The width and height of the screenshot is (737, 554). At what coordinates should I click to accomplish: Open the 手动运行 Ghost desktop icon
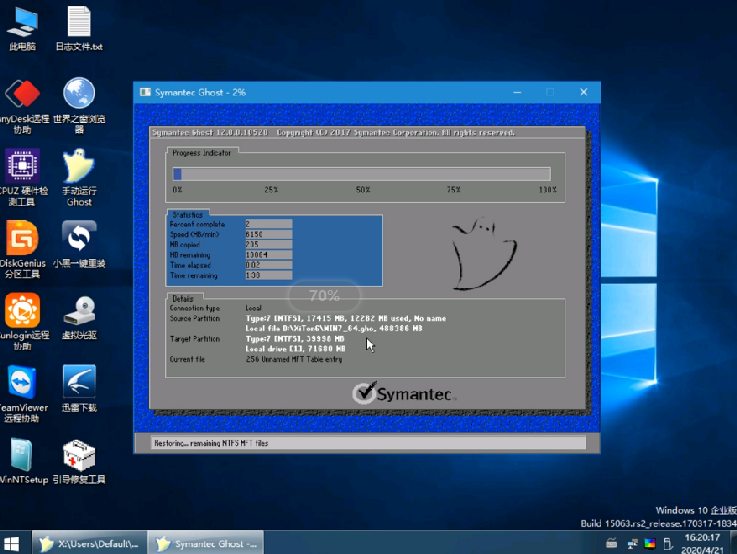click(x=79, y=166)
